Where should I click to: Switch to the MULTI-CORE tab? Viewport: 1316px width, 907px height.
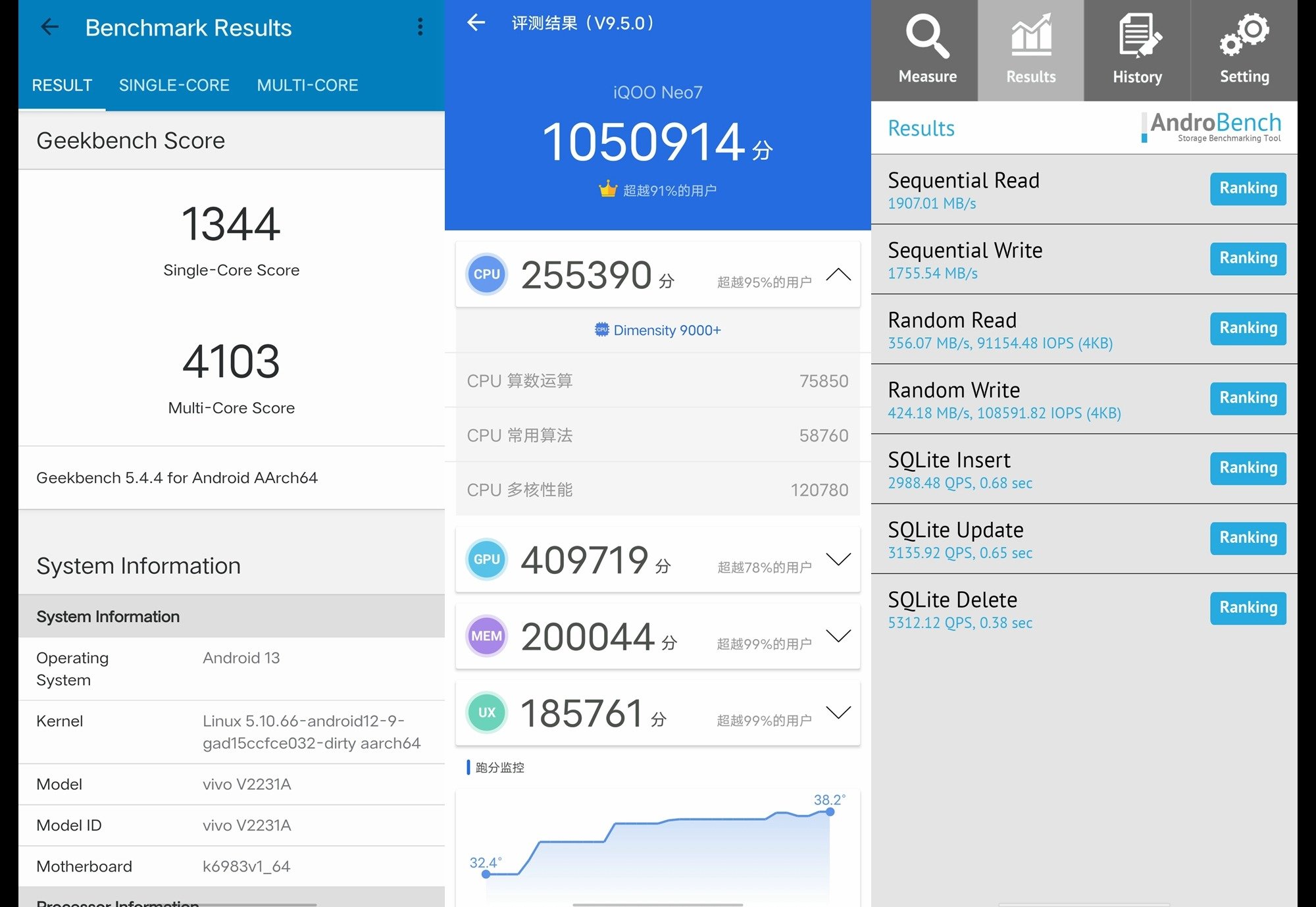pos(307,85)
